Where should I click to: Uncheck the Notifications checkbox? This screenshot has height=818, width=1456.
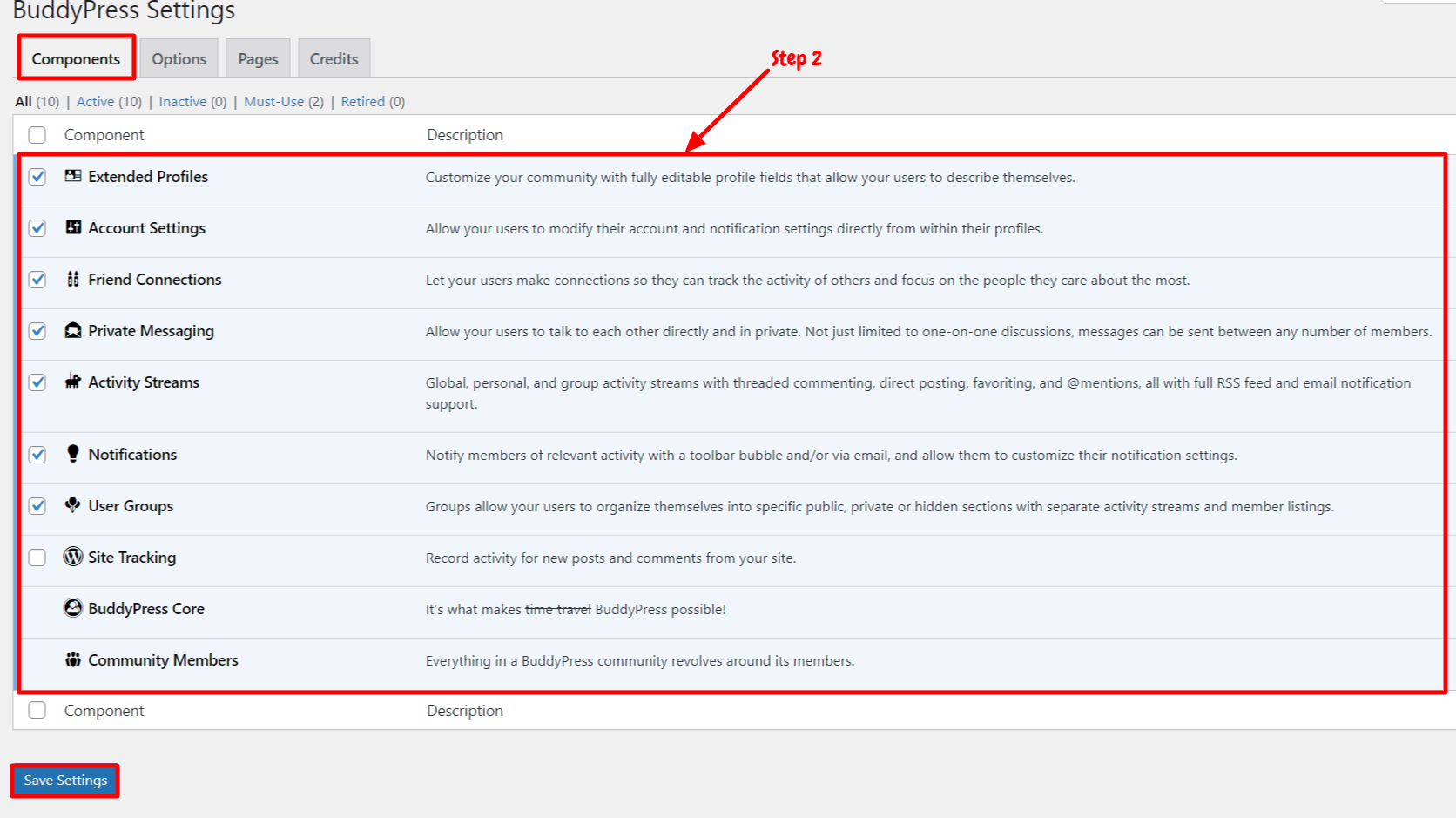(x=37, y=455)
